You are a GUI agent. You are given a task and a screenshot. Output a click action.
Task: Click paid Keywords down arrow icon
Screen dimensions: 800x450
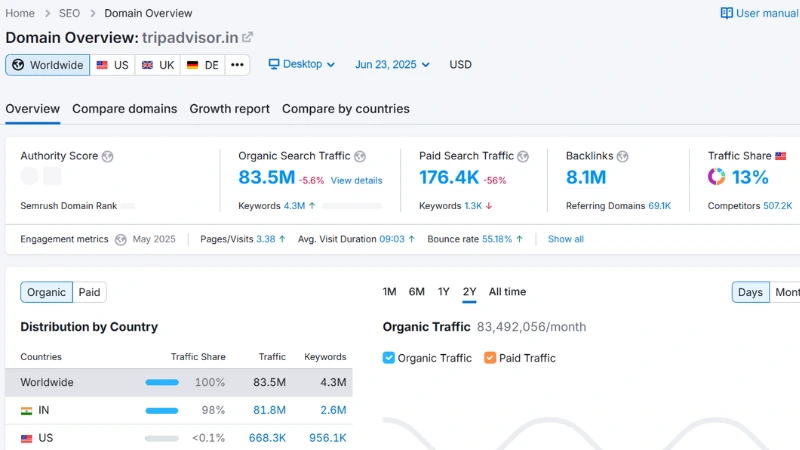[489, 206]
